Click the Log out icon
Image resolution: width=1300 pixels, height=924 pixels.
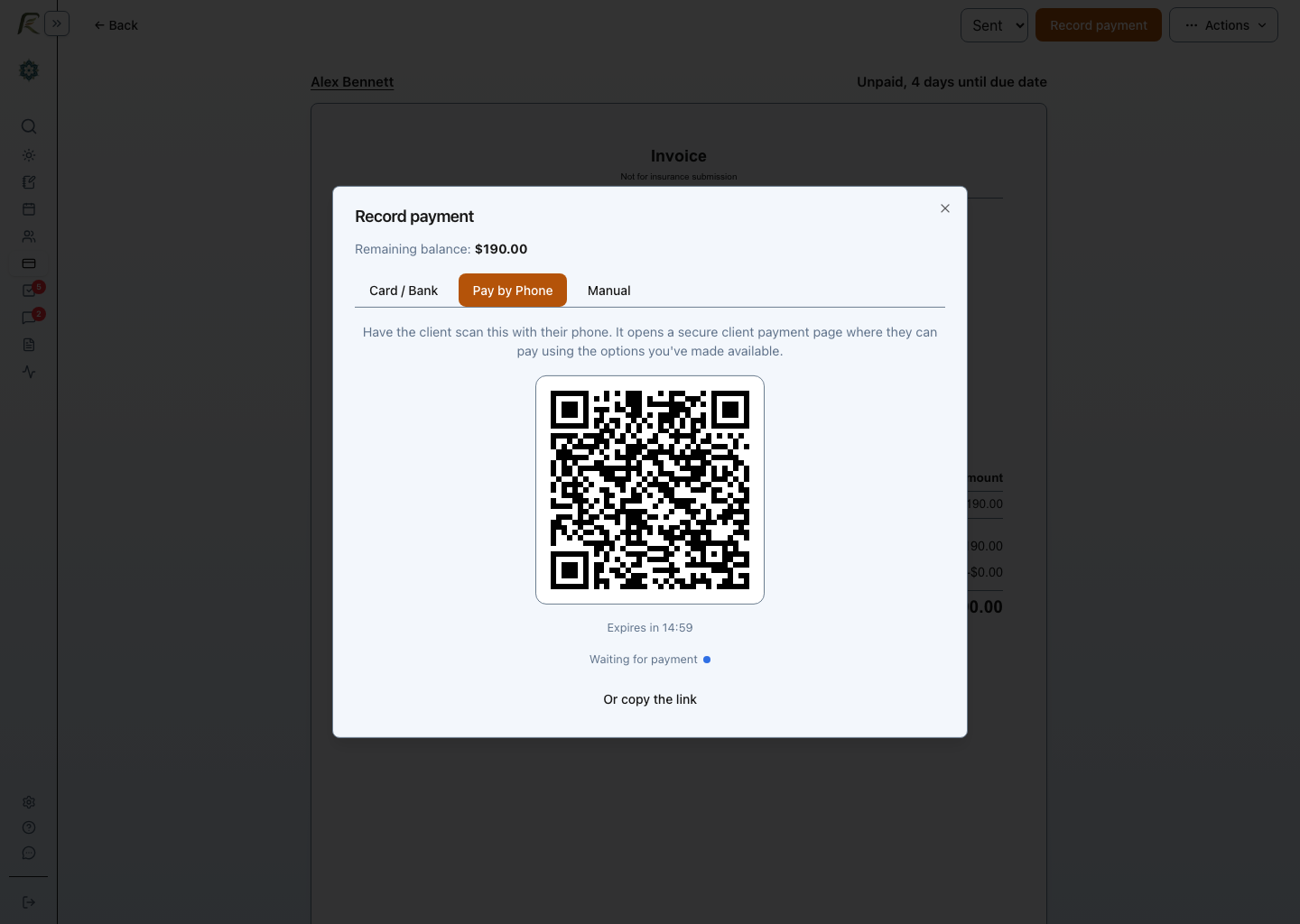point(29,902)
